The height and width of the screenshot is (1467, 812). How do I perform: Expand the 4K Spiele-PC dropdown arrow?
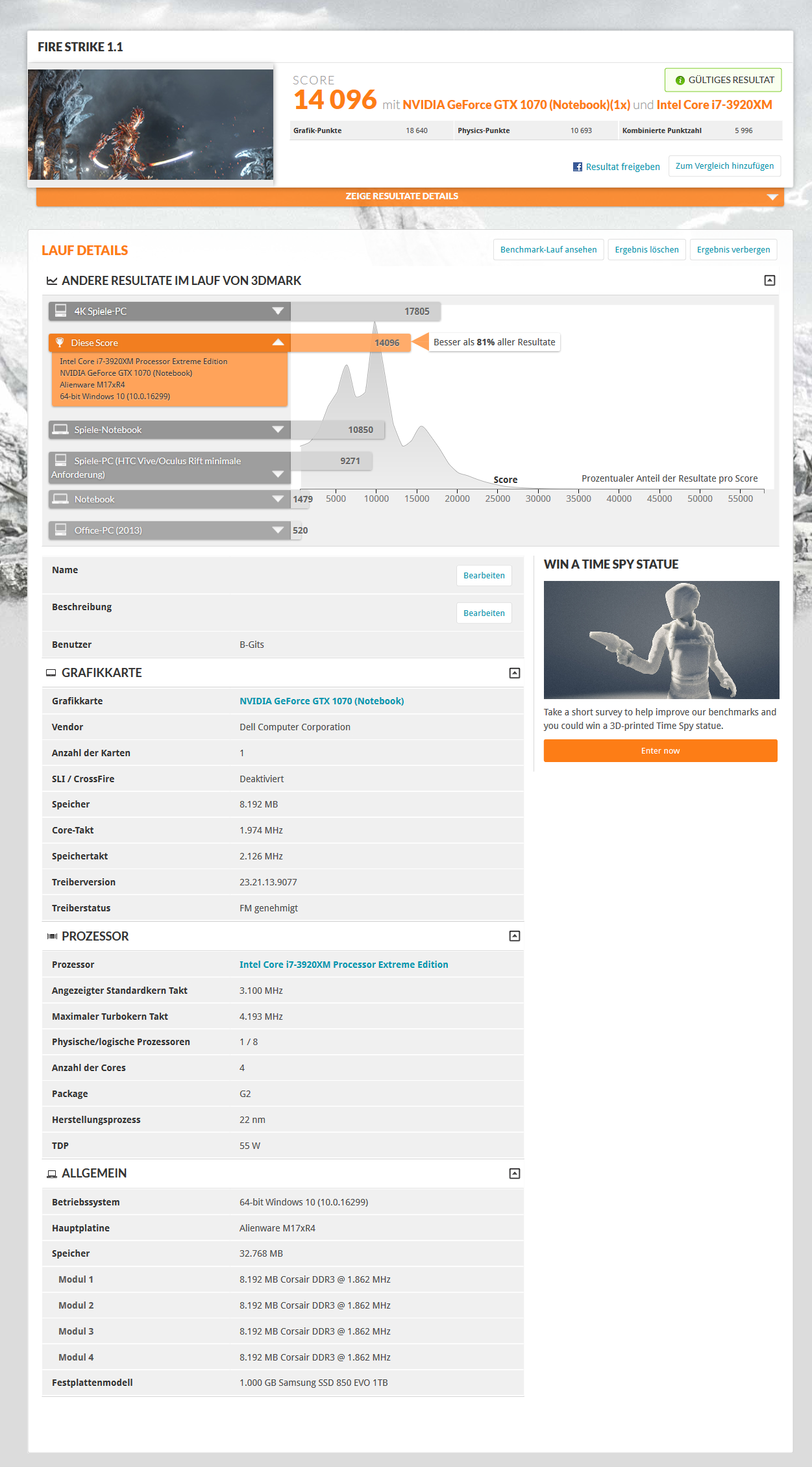coord(278,311)
